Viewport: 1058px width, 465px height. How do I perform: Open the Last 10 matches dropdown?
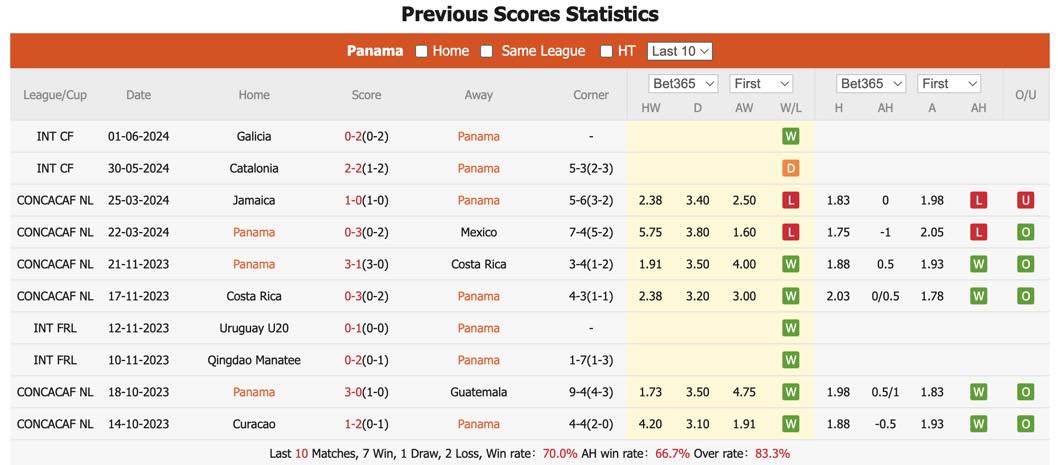pyautogui.click(x=679, y=51)
